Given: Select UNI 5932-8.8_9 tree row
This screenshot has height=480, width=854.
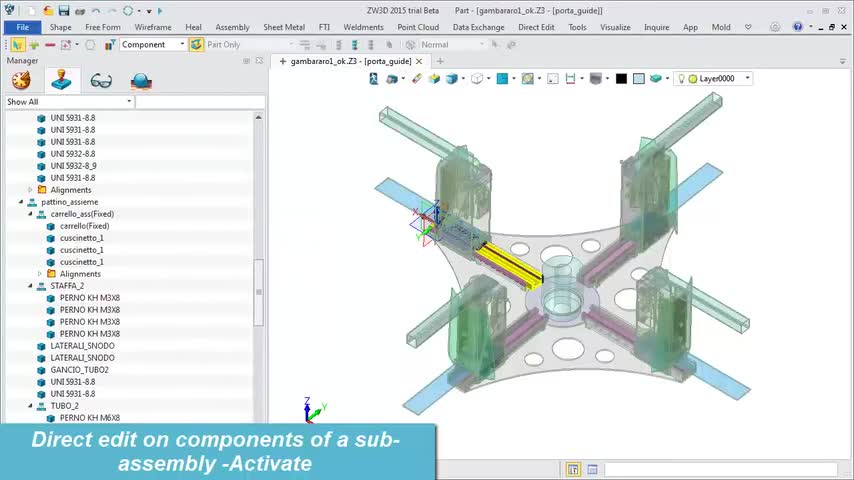Looking at the screenshot, I should click(74, 166).
